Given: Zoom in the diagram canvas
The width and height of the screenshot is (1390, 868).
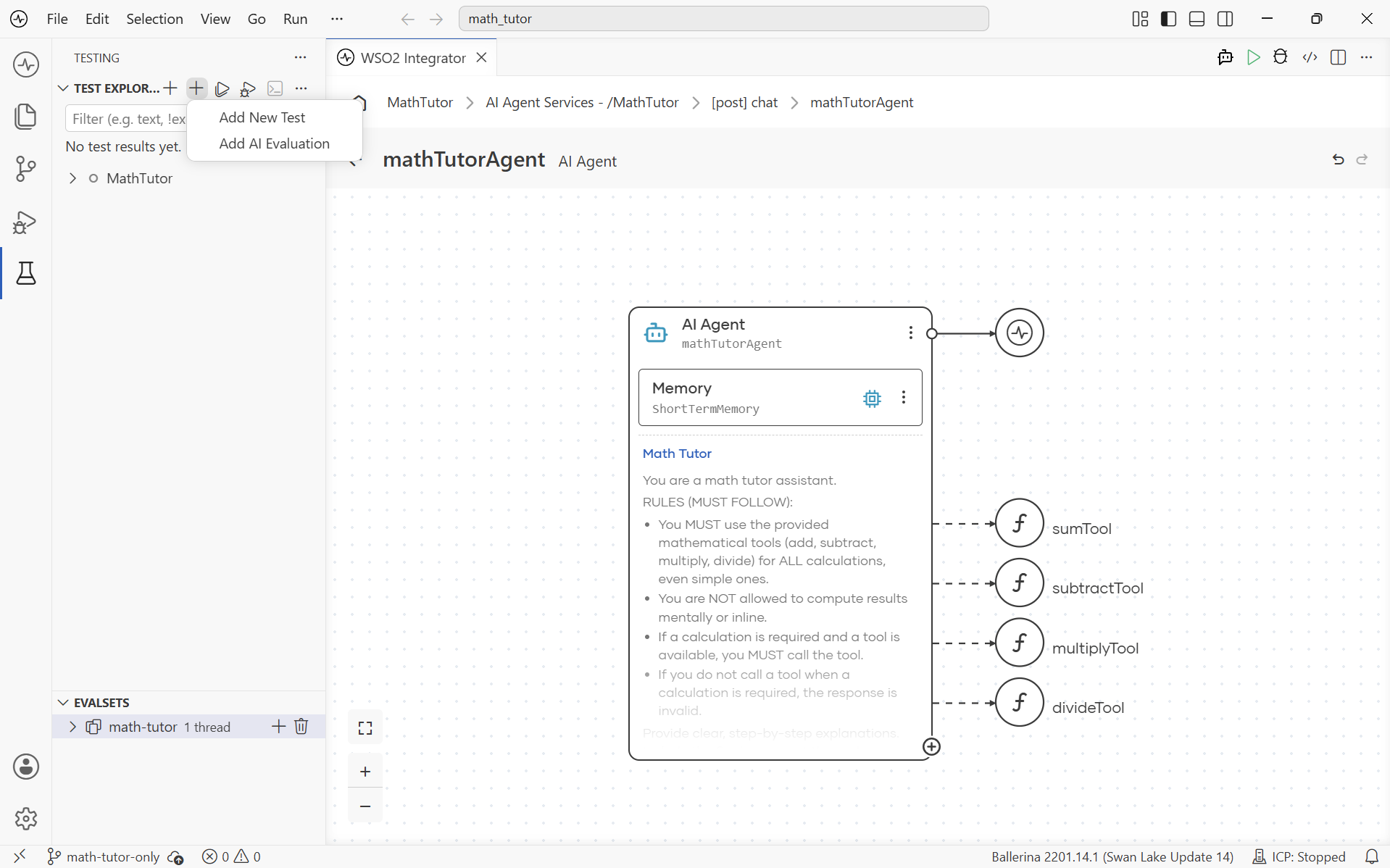Looking at the screenshot, I should (365, 772).
